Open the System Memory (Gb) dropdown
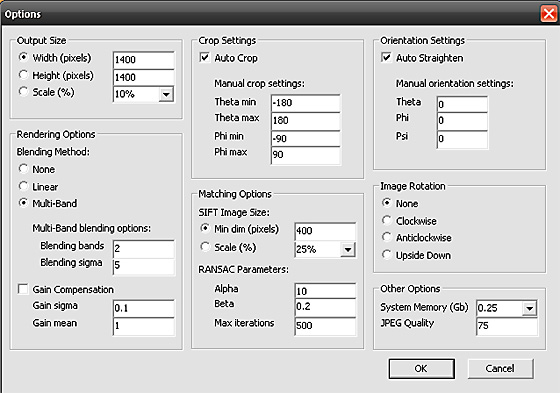560x393 pixels. (x=530, y=308)
